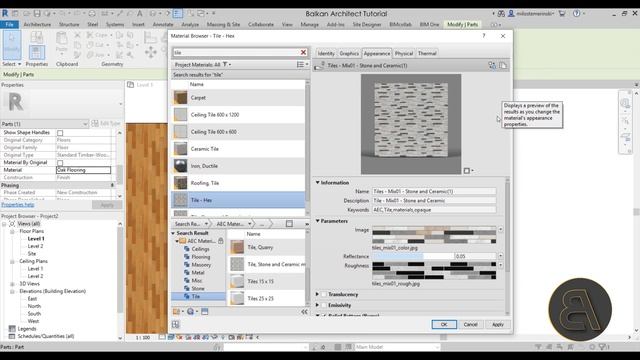Click OK in Material Browser
Viewport: 640px width, 360px height.
pyautogui.click(x=444, y=324)
